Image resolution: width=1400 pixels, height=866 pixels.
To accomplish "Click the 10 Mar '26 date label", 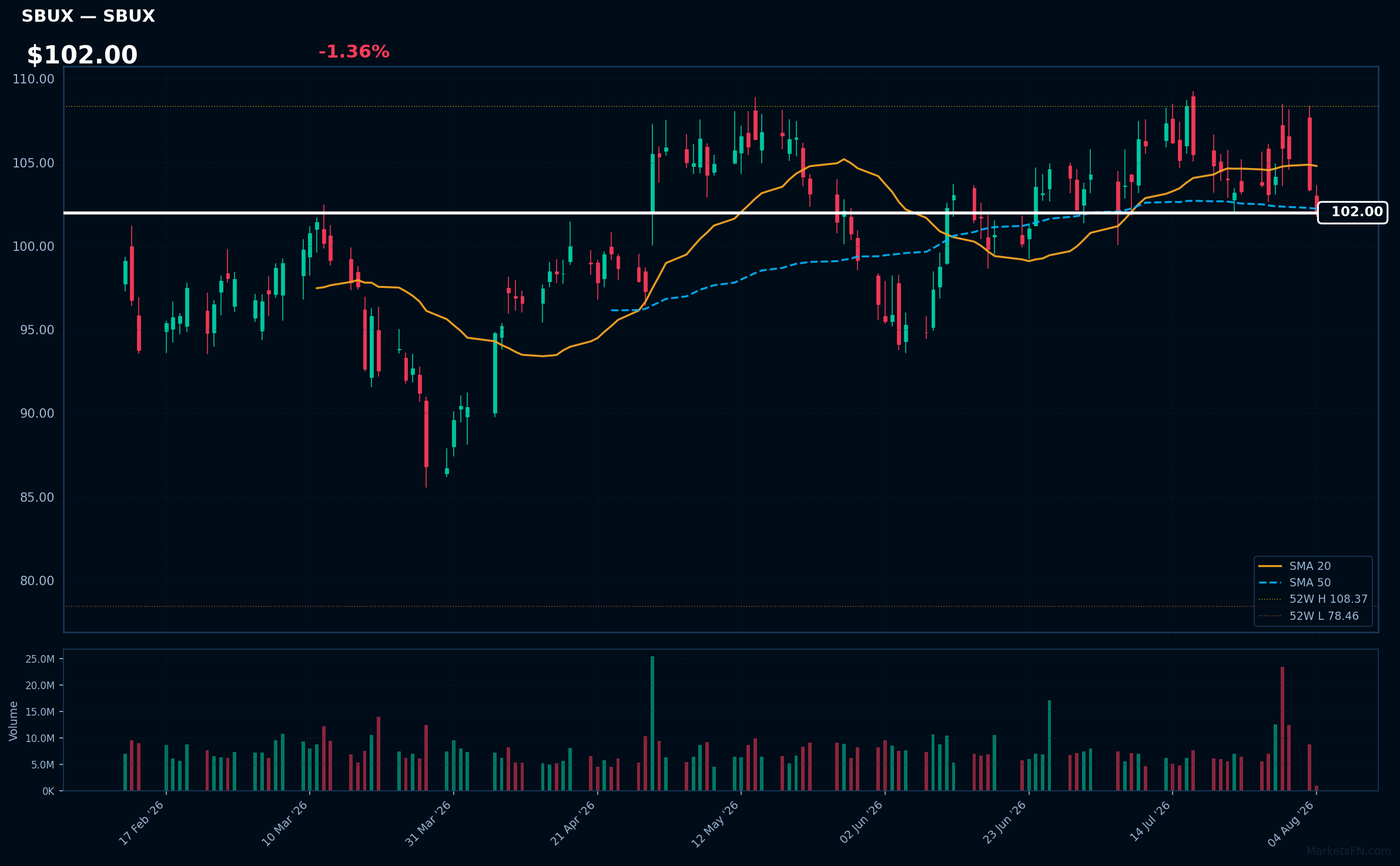I will coord(285,823).
